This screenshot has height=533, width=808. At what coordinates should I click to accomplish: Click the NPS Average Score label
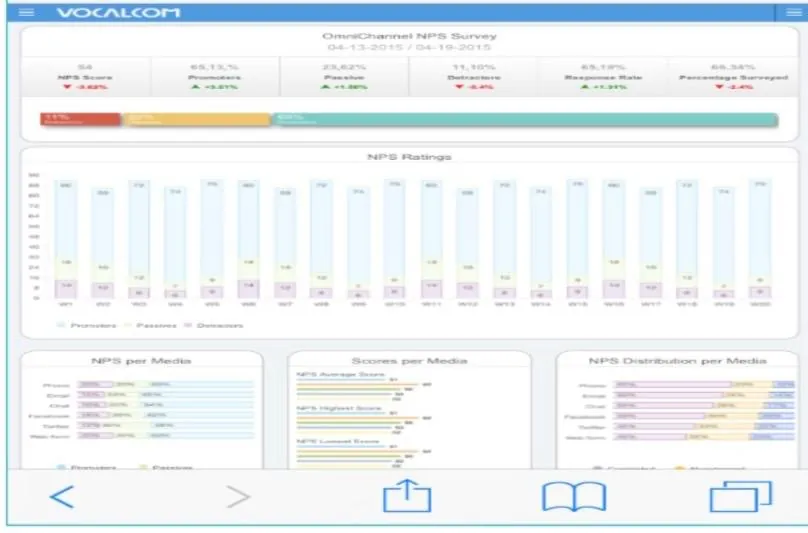(341, 374)
